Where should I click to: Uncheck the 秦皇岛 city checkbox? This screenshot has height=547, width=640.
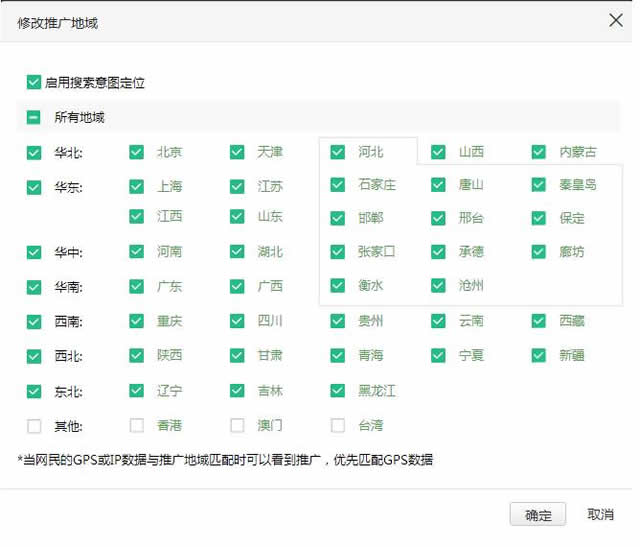coord(539,185)
